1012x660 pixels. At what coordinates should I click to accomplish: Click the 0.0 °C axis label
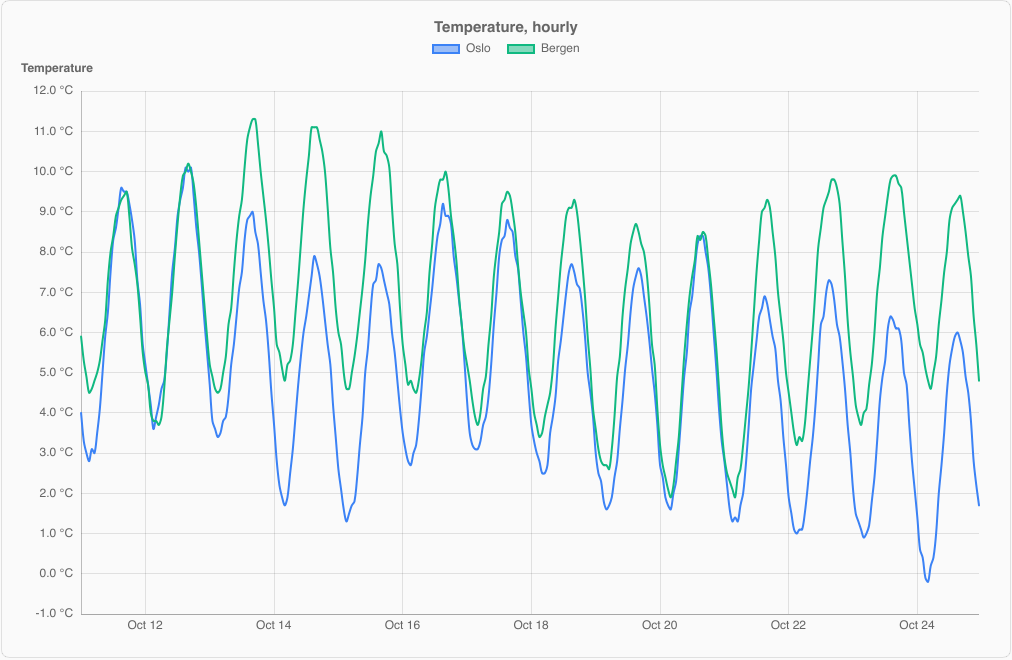pos(56,573)
